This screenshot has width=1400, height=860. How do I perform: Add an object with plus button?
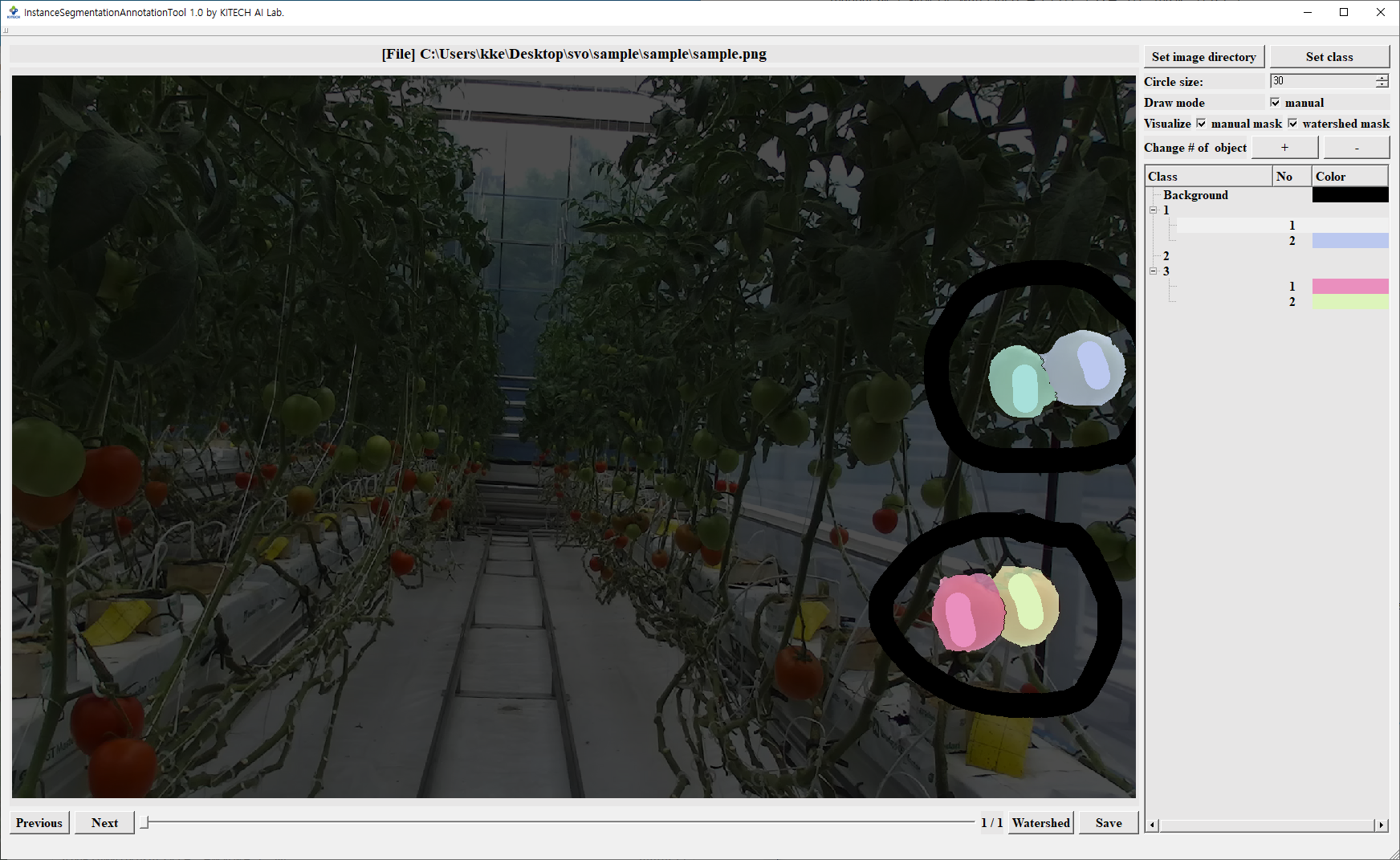pyautogui.click(x=1284, y=148)
